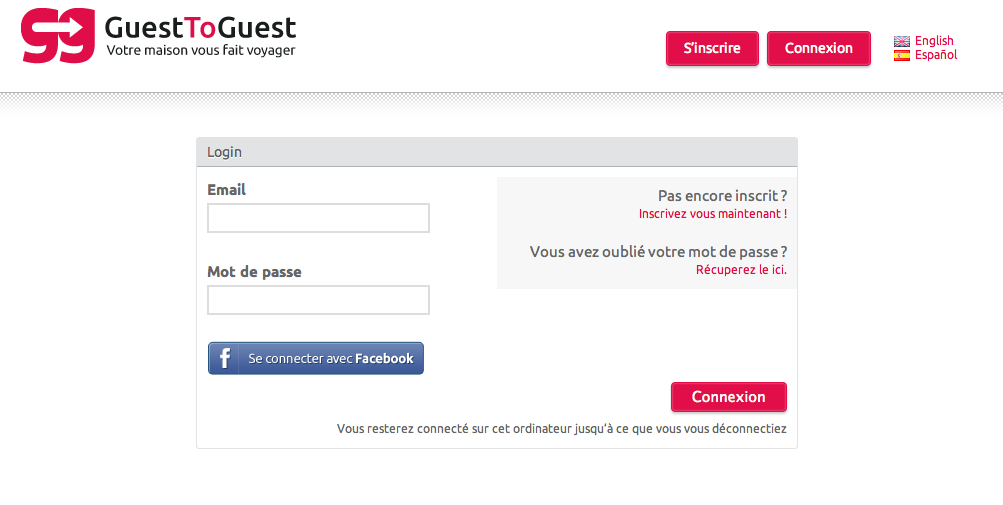Click the 'Votre maison vous fait voyager' tagline
The height and width of the screenshot is (505, 1003).
pos(201,50)
